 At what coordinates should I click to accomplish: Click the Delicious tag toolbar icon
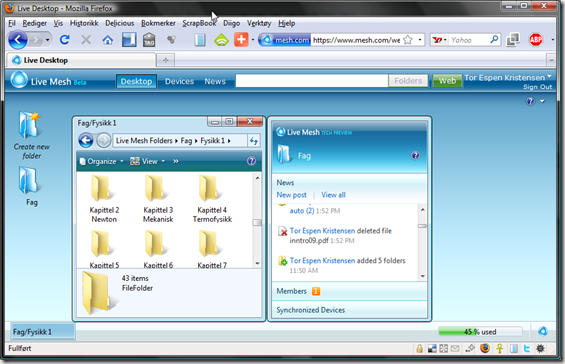coord(149,40)
